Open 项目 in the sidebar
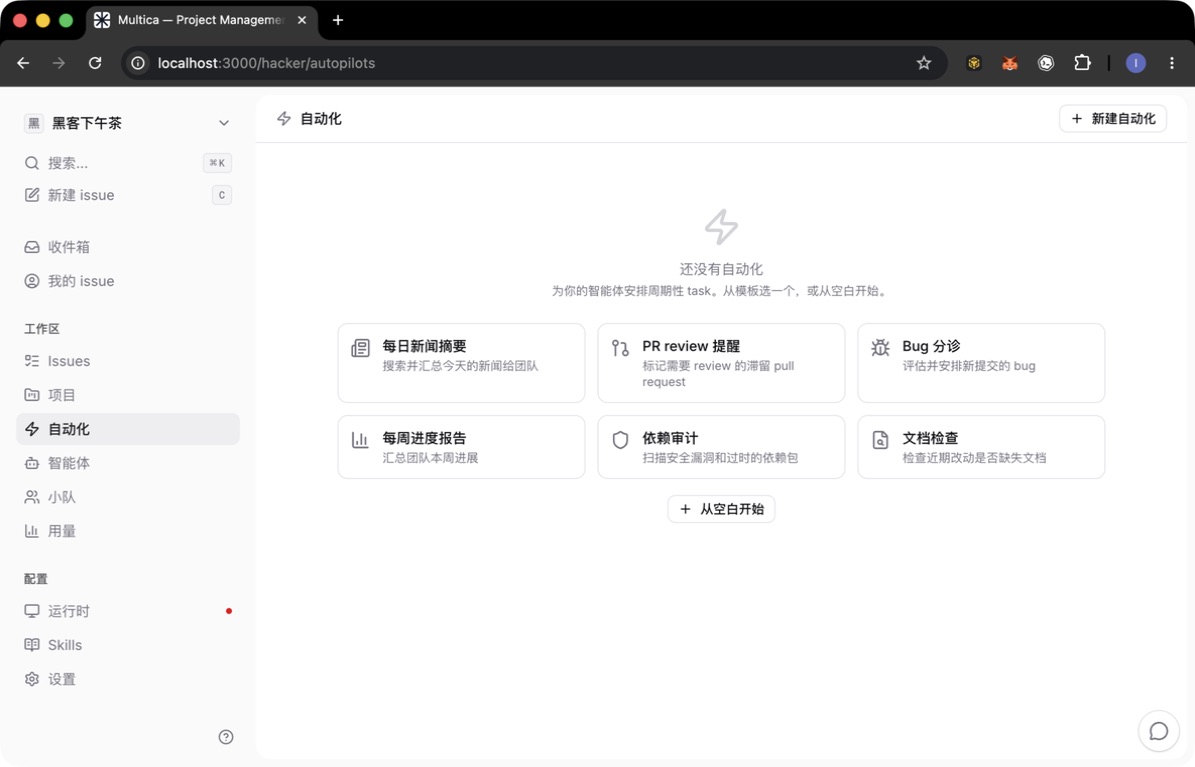This screenshot has width=1195, height=767. [128, 395]
